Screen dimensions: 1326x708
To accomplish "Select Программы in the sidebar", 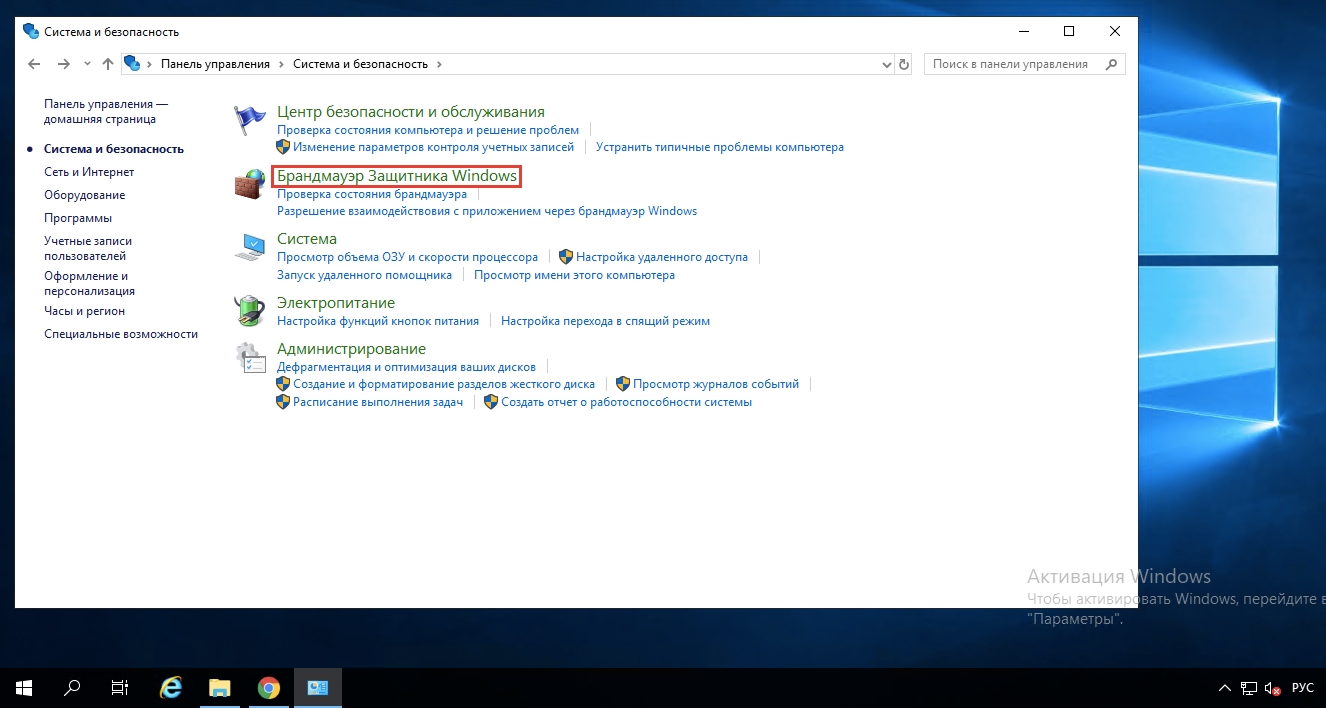I will 78,218.
